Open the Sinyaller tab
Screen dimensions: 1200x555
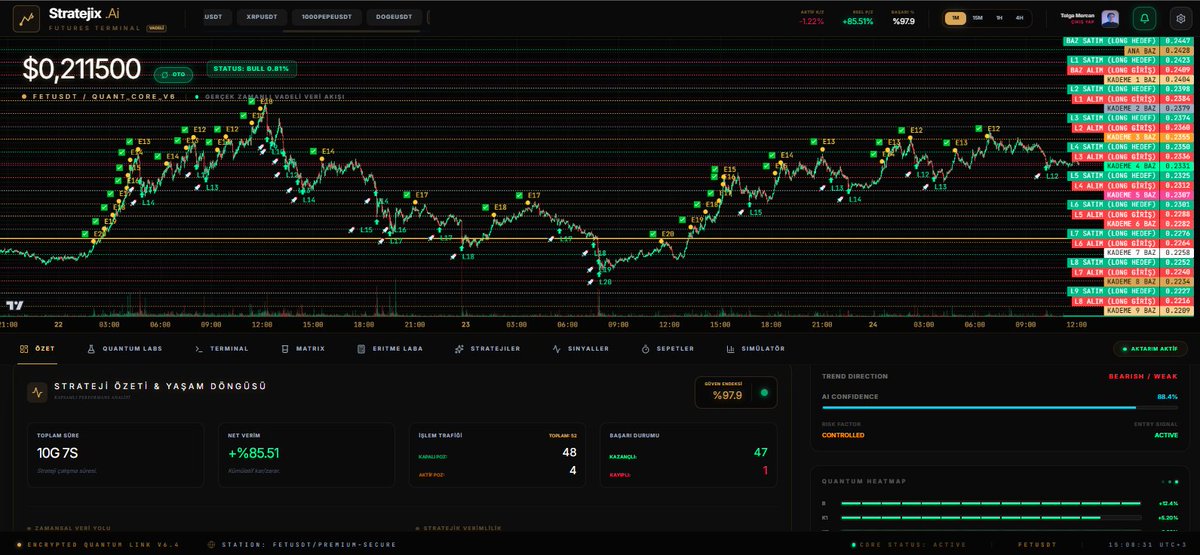pyautogui.click(x=582, y=349)
